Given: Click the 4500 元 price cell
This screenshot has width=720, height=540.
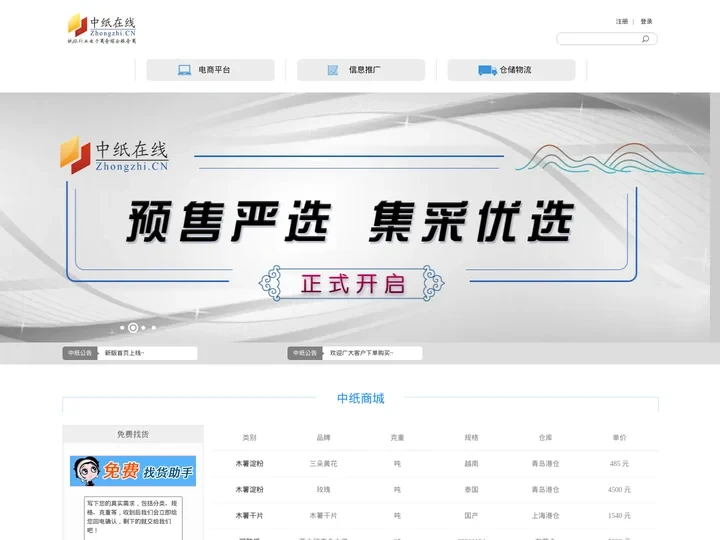Looking at the screenshot, I should (x=619, y=489).
